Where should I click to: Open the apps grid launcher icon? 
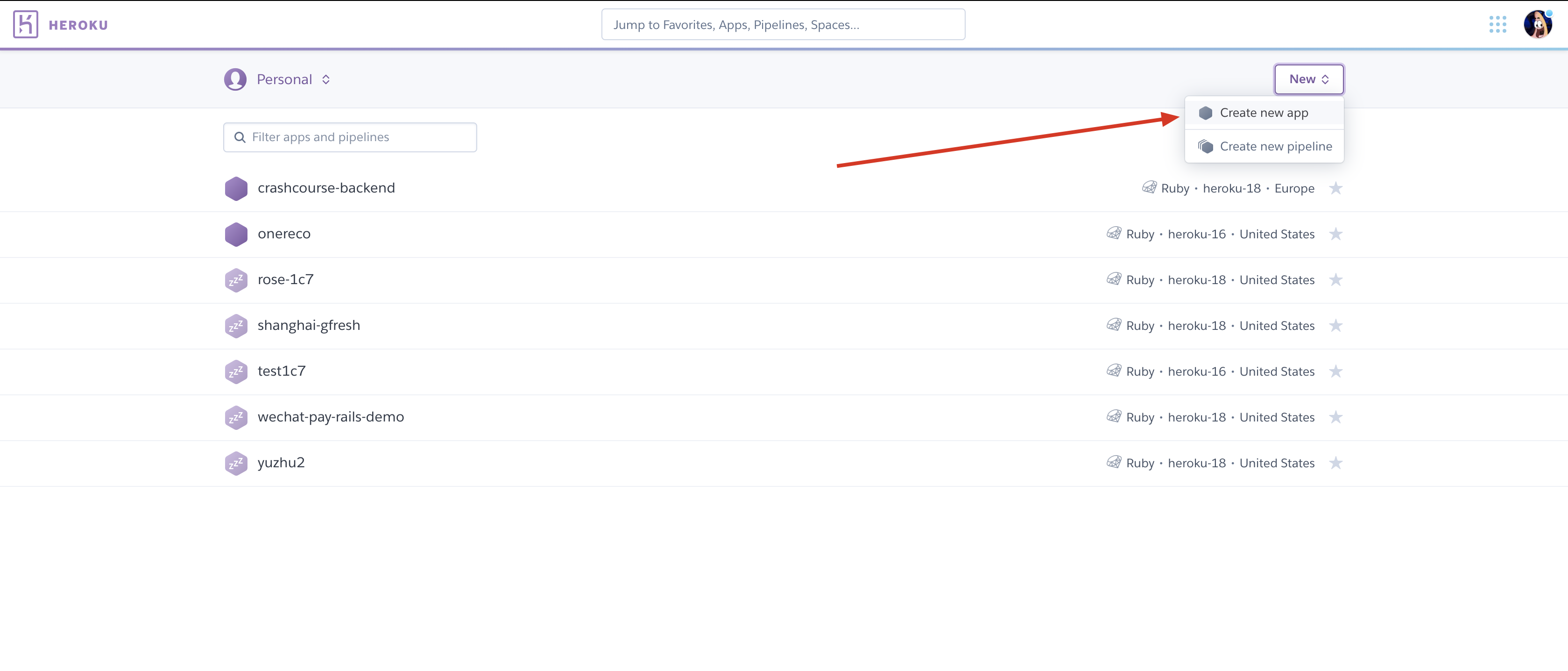click(1497, 24)
